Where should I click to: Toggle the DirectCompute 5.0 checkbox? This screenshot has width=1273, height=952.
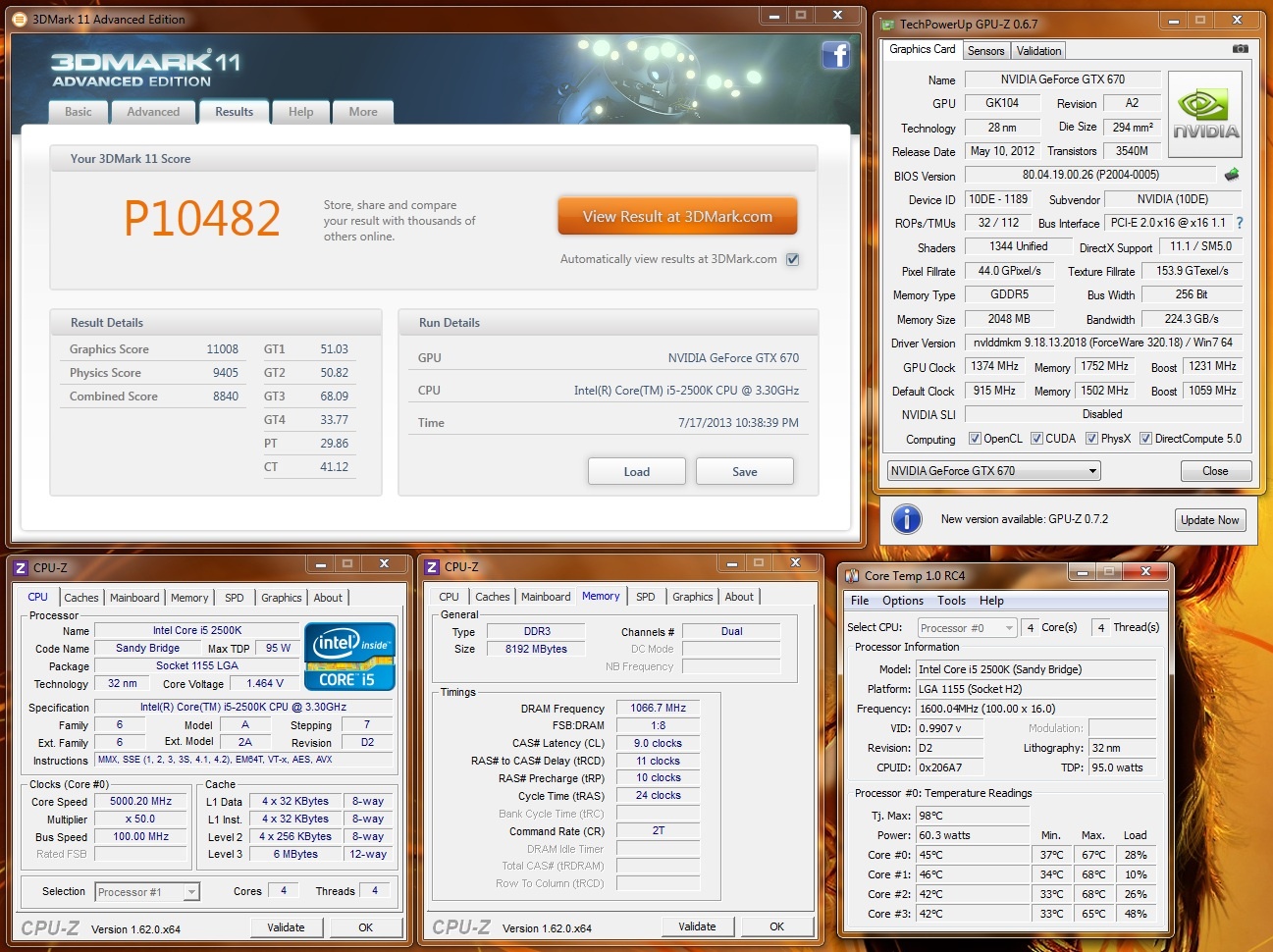coord(1145,439)
